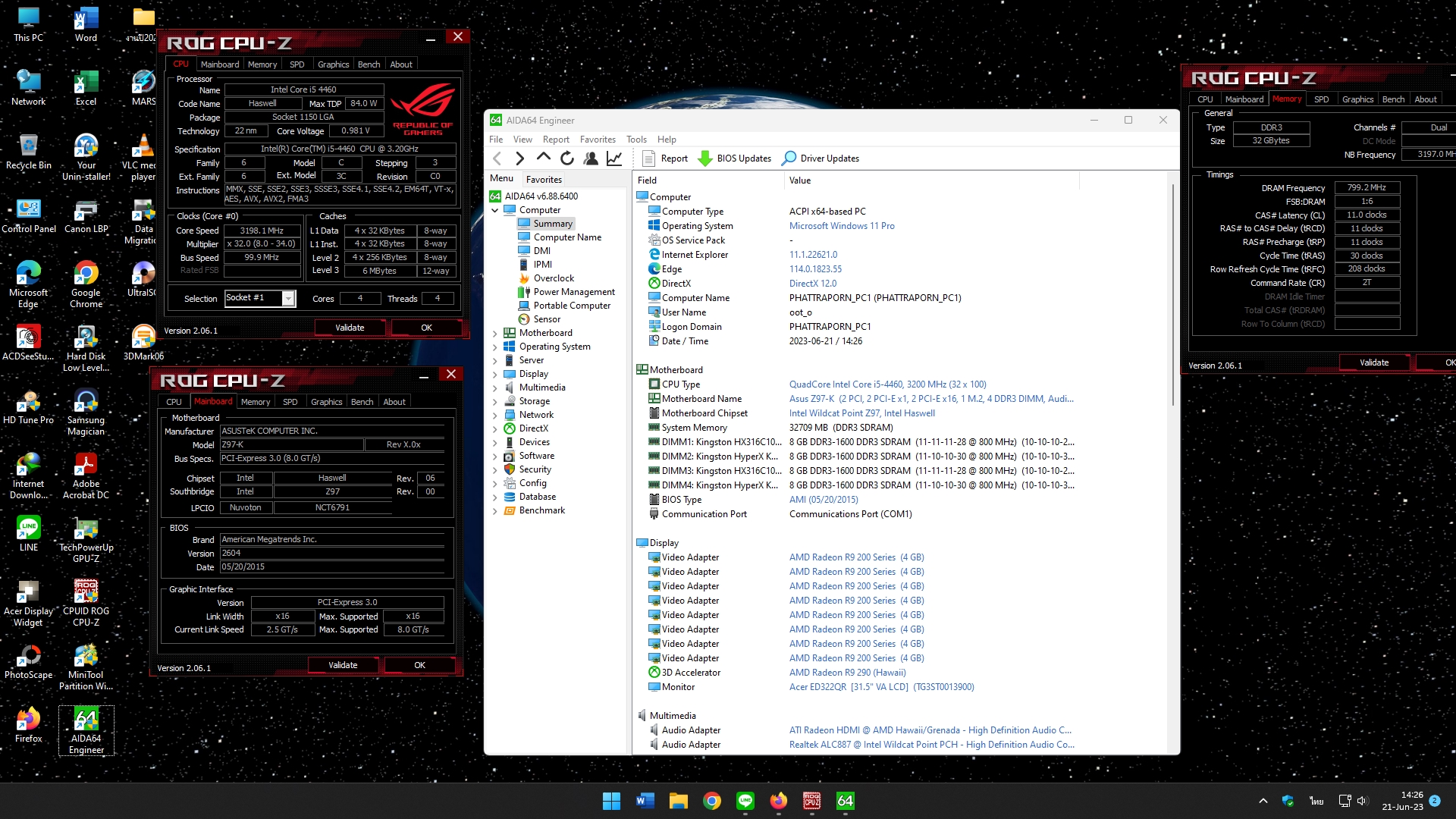Click the Microsoft Windows 11 Pro link
The width and height of the screenshot is (1456, 819).
pos(842,226)
